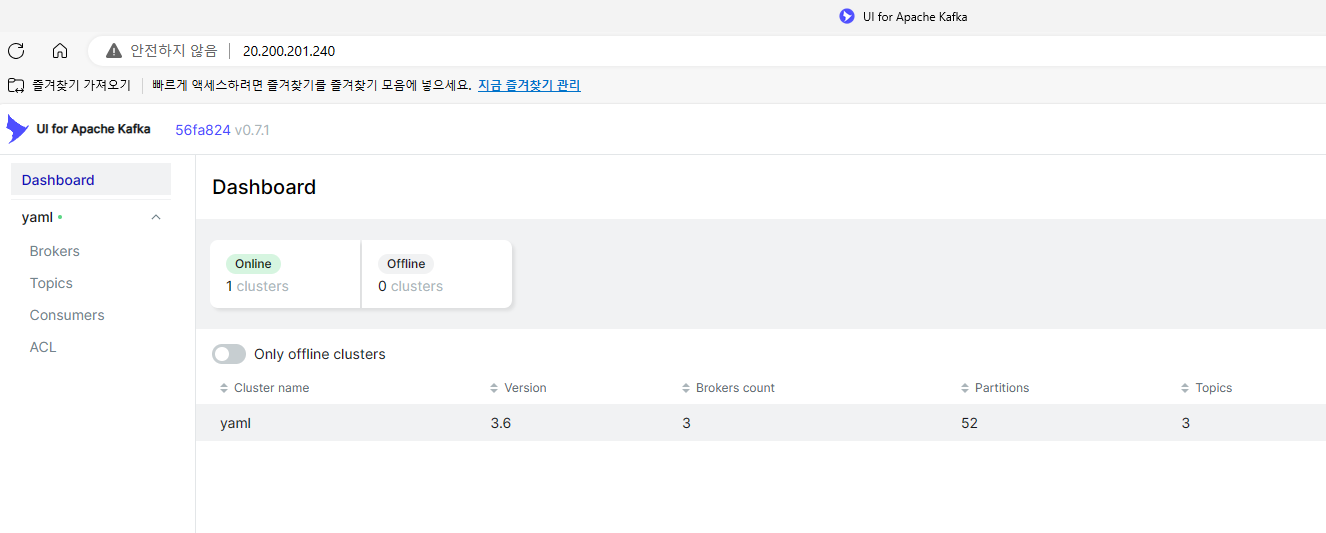Click the 1 clusters online count

(x=257, y=286)
